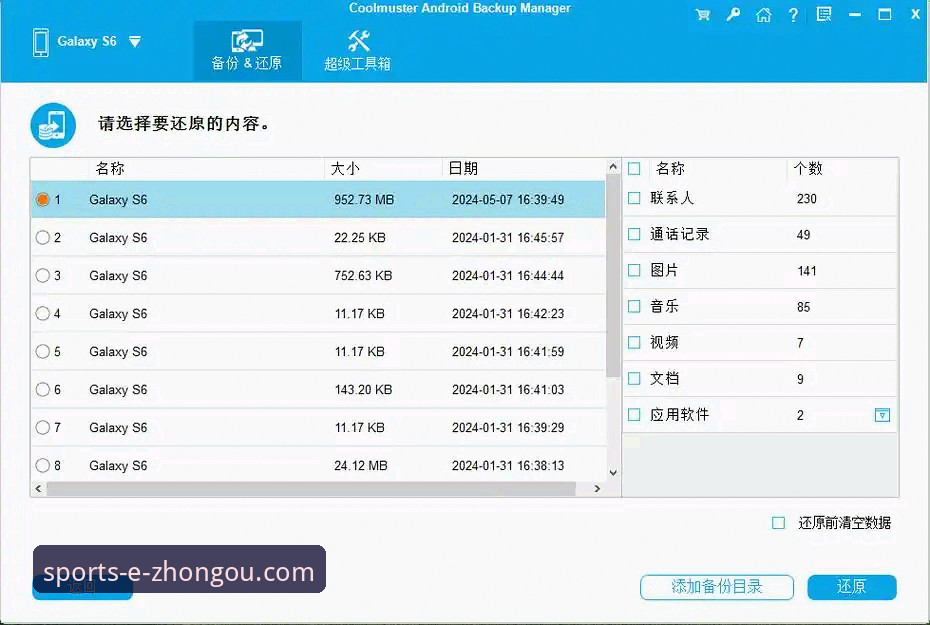Switch to the 超级工具箱 tab

pyautogui.click(x=358, y=51)
